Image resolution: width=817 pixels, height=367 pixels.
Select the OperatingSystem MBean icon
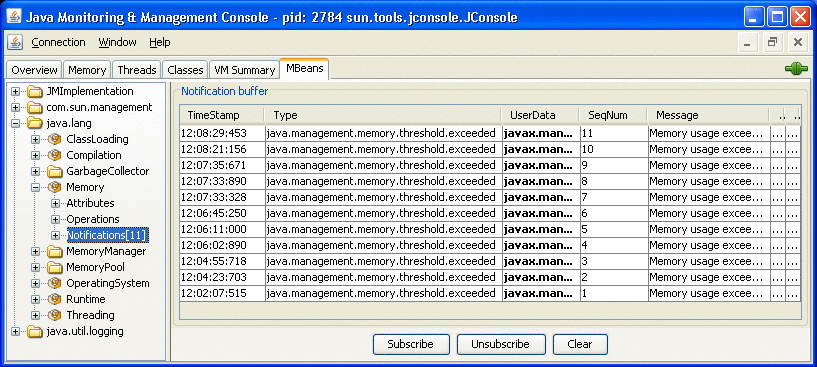(54, 283)
